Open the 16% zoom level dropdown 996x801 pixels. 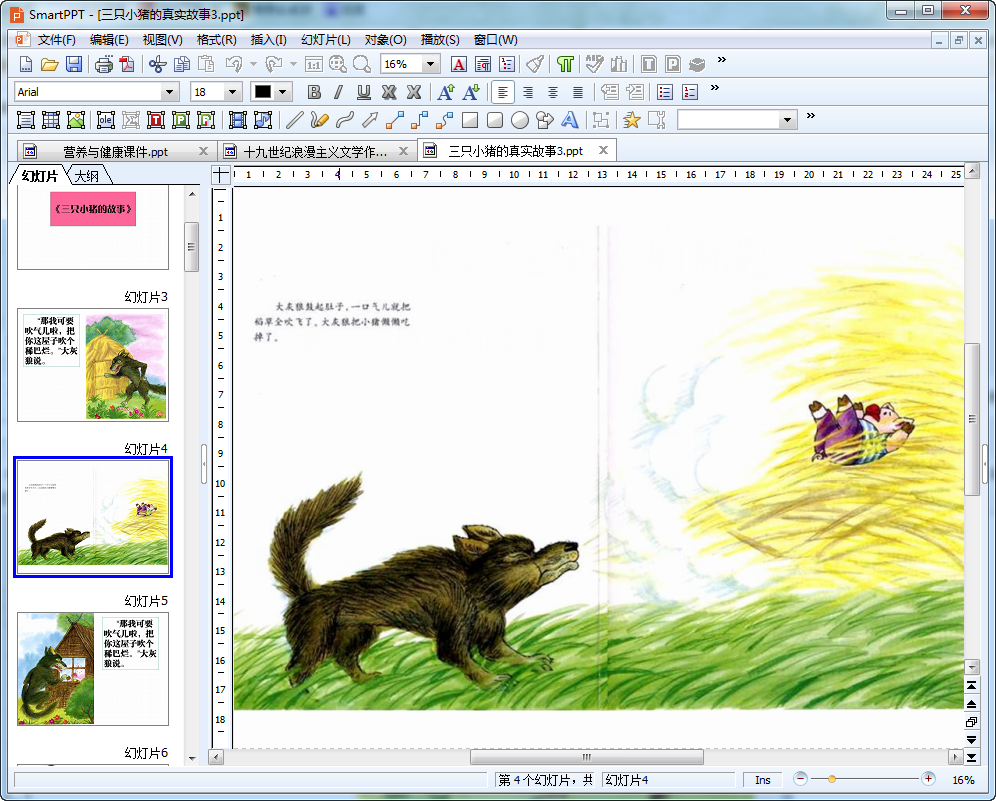pyautogui.click(x=431, y=64)
